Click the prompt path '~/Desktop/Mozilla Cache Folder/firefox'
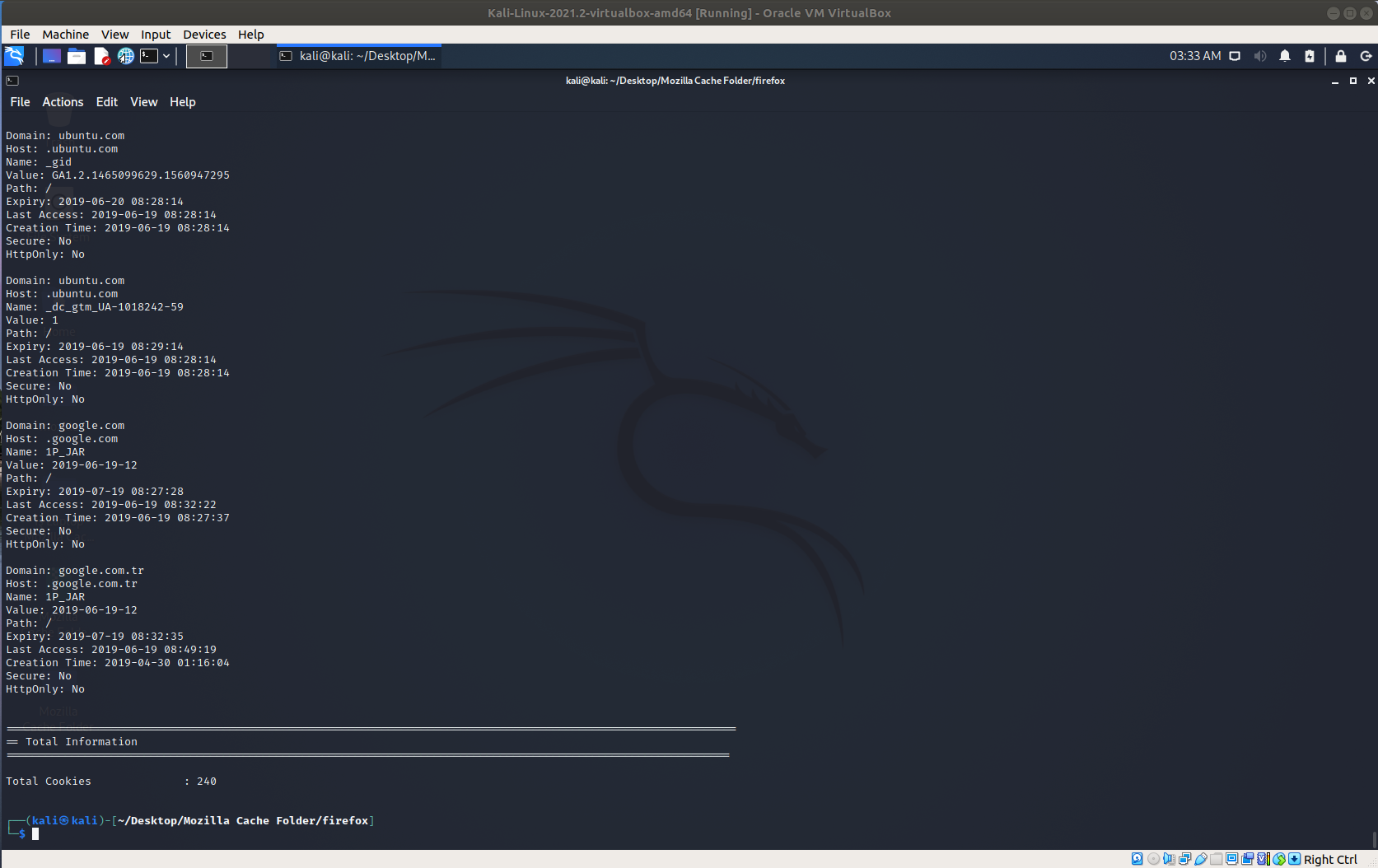This screenshot has width=1378, height=868. coord(243,821)
